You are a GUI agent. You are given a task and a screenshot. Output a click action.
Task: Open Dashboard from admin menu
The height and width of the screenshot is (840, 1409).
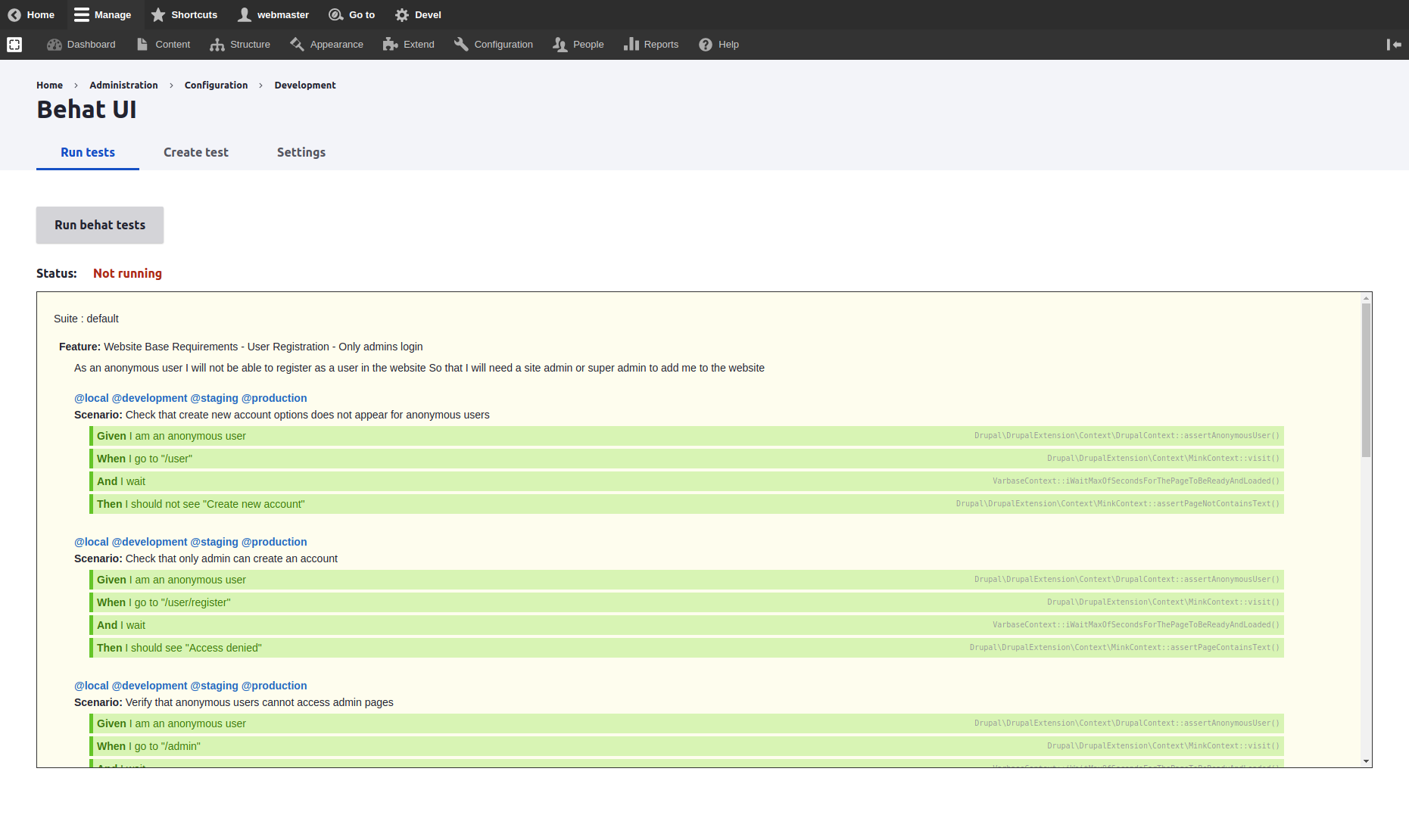pyautogui.click(x=81, y=45)
